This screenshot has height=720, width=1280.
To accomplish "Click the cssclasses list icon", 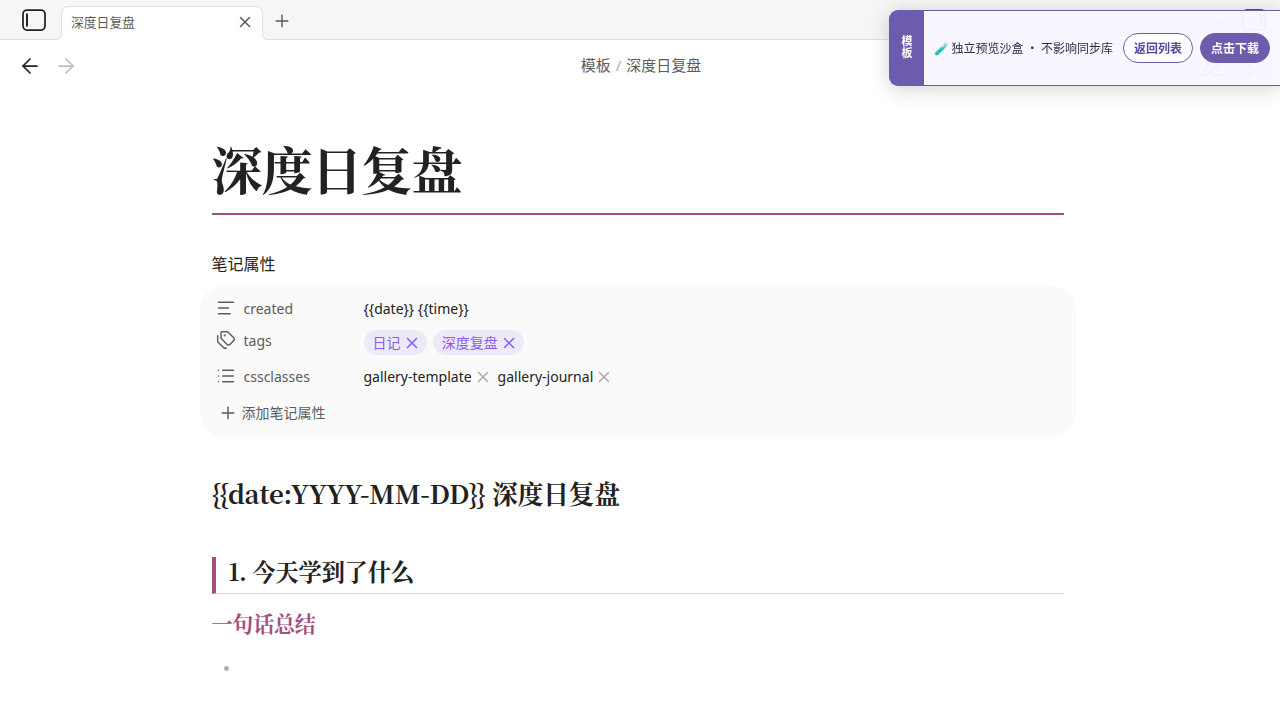I will [x=226, y=376].
